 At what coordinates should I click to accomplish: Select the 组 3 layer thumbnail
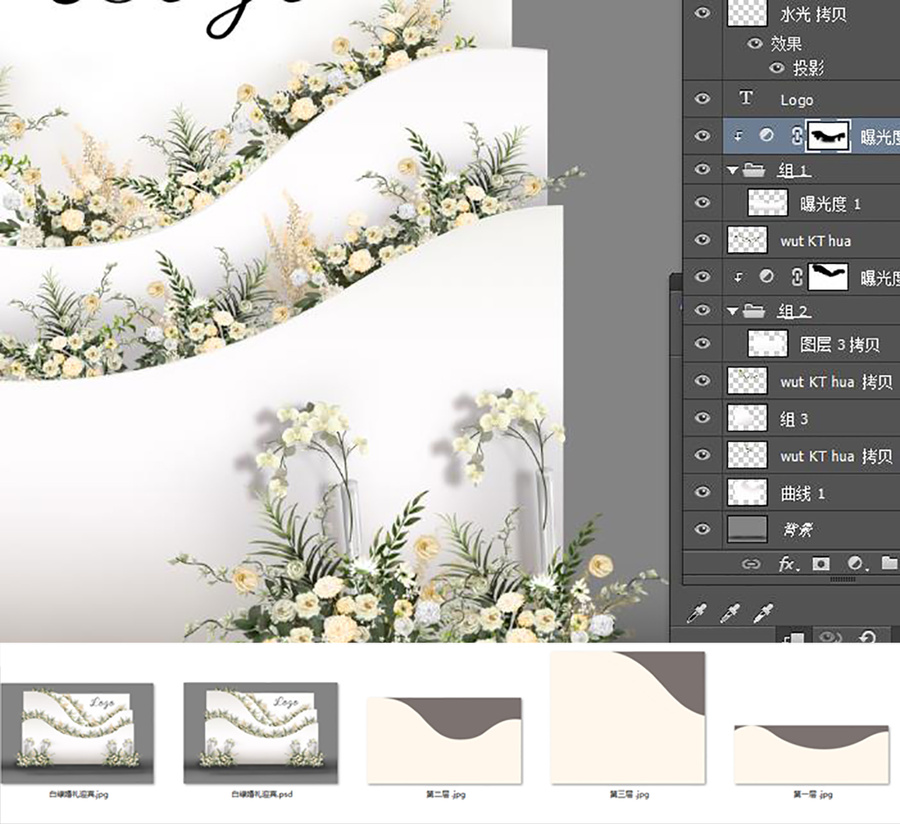pos(747,418)
